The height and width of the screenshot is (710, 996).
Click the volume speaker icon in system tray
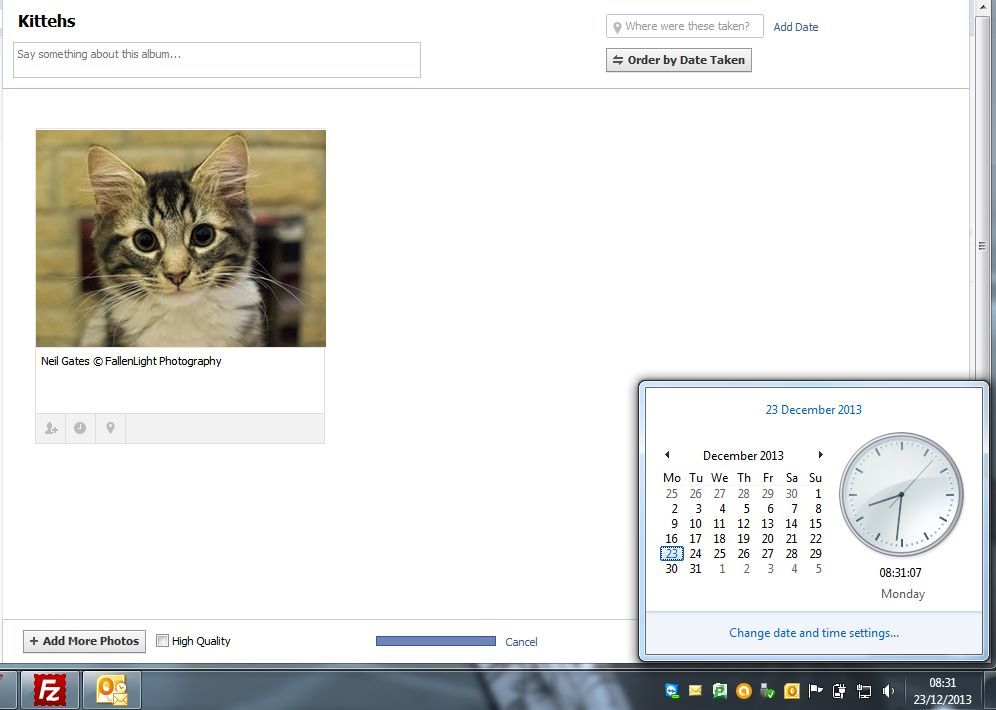888,691
